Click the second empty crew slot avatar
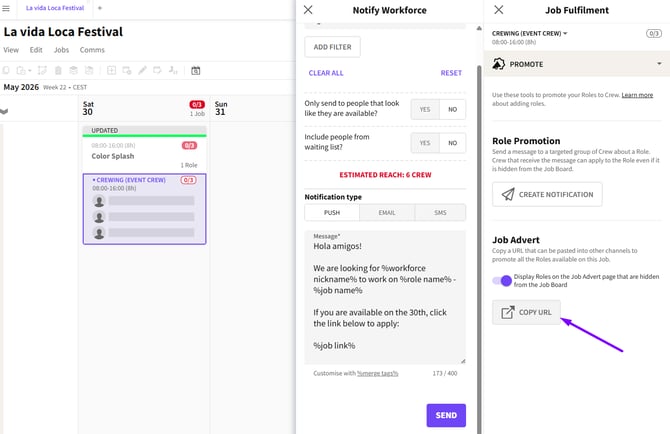Viewport: 670px width, 434px height. pos(99,217)
